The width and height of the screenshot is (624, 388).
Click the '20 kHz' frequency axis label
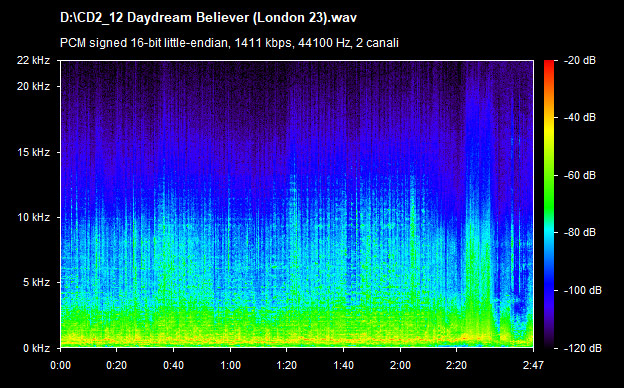[33, 86]
